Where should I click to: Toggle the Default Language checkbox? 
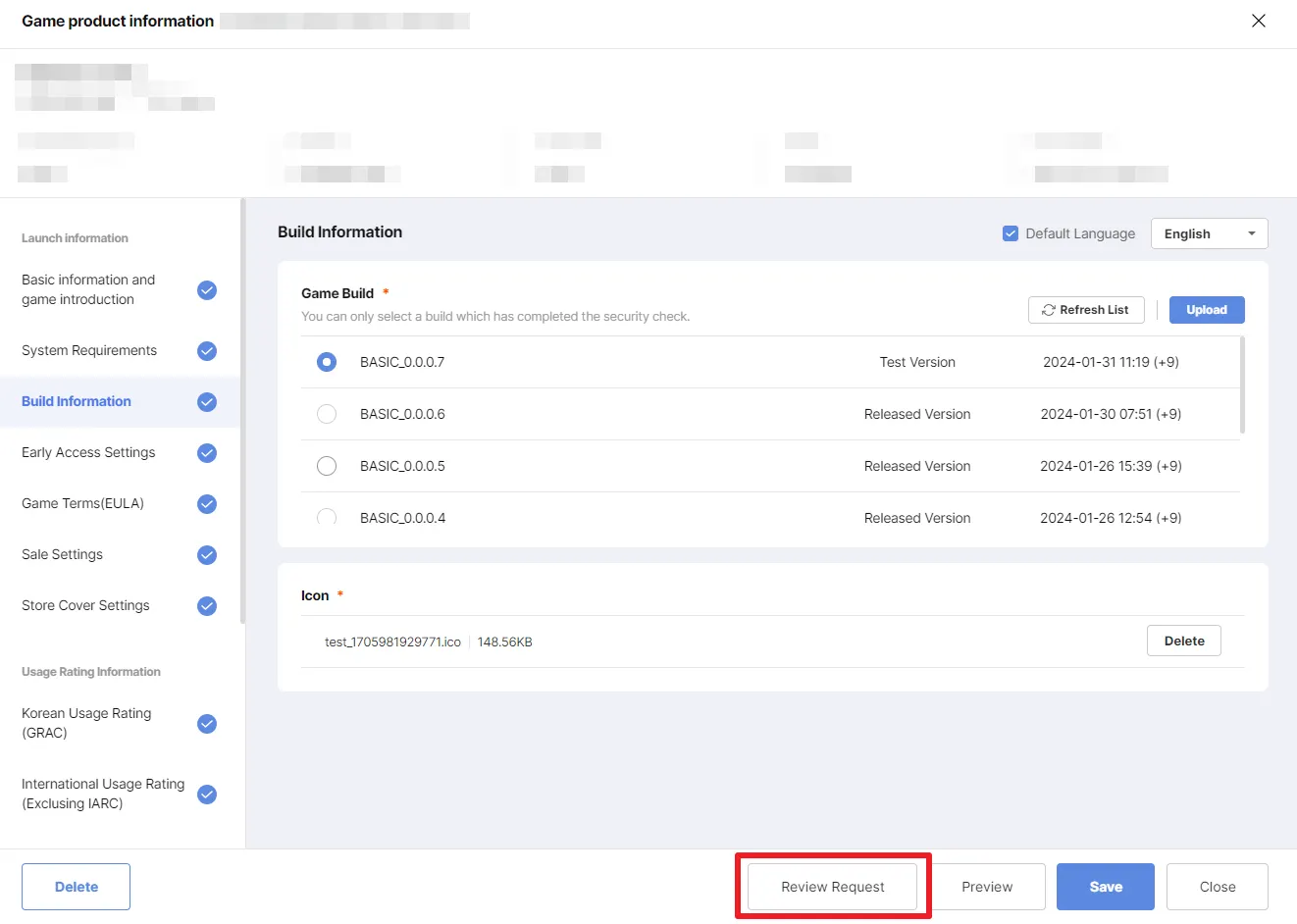(x=1011, y=233)
